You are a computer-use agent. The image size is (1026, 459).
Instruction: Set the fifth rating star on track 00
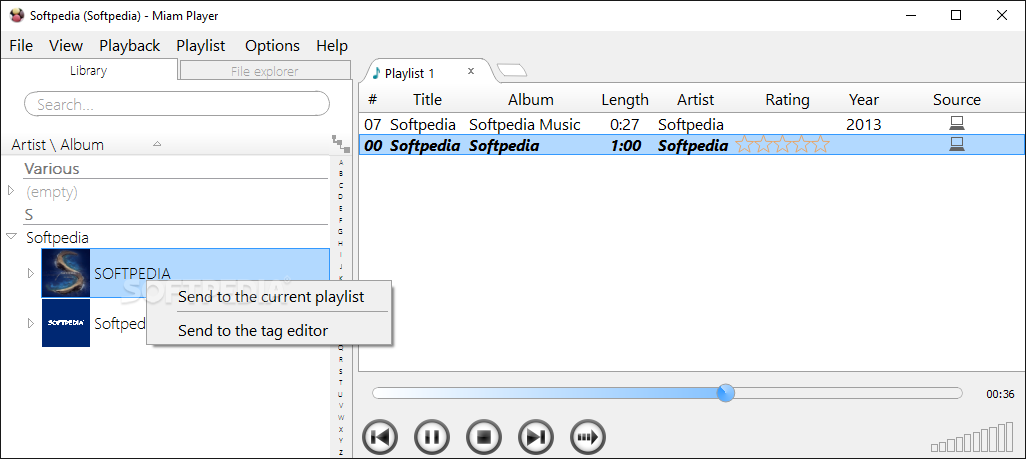click(x=821, y=145)
